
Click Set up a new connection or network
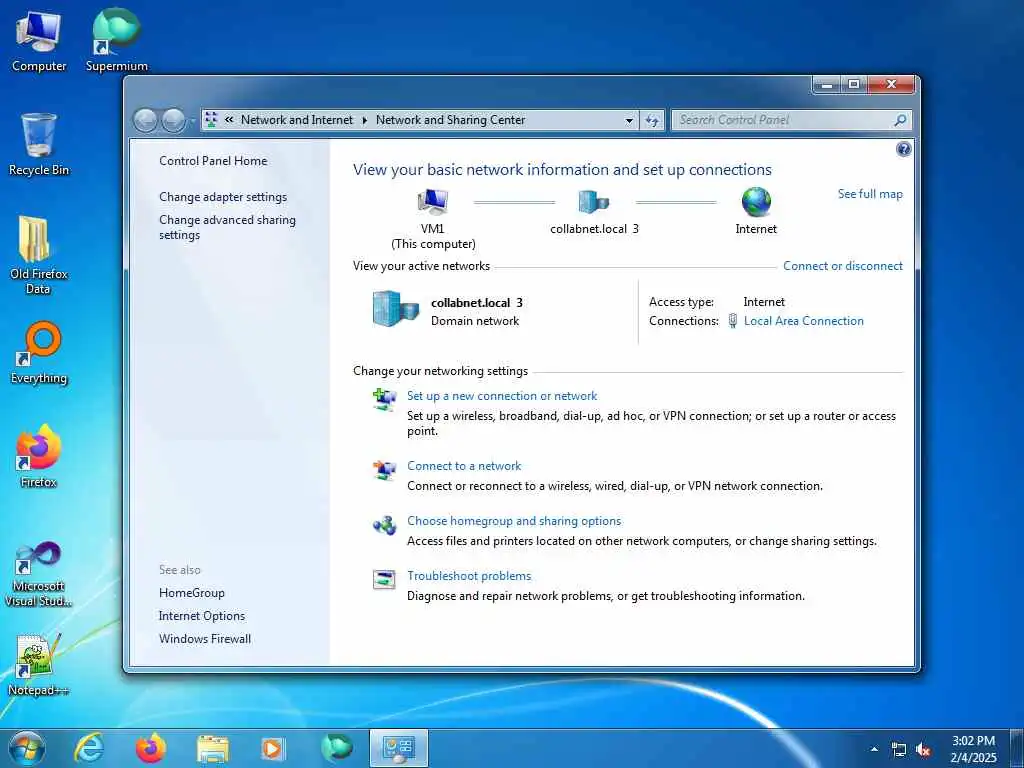pos(502,396)
